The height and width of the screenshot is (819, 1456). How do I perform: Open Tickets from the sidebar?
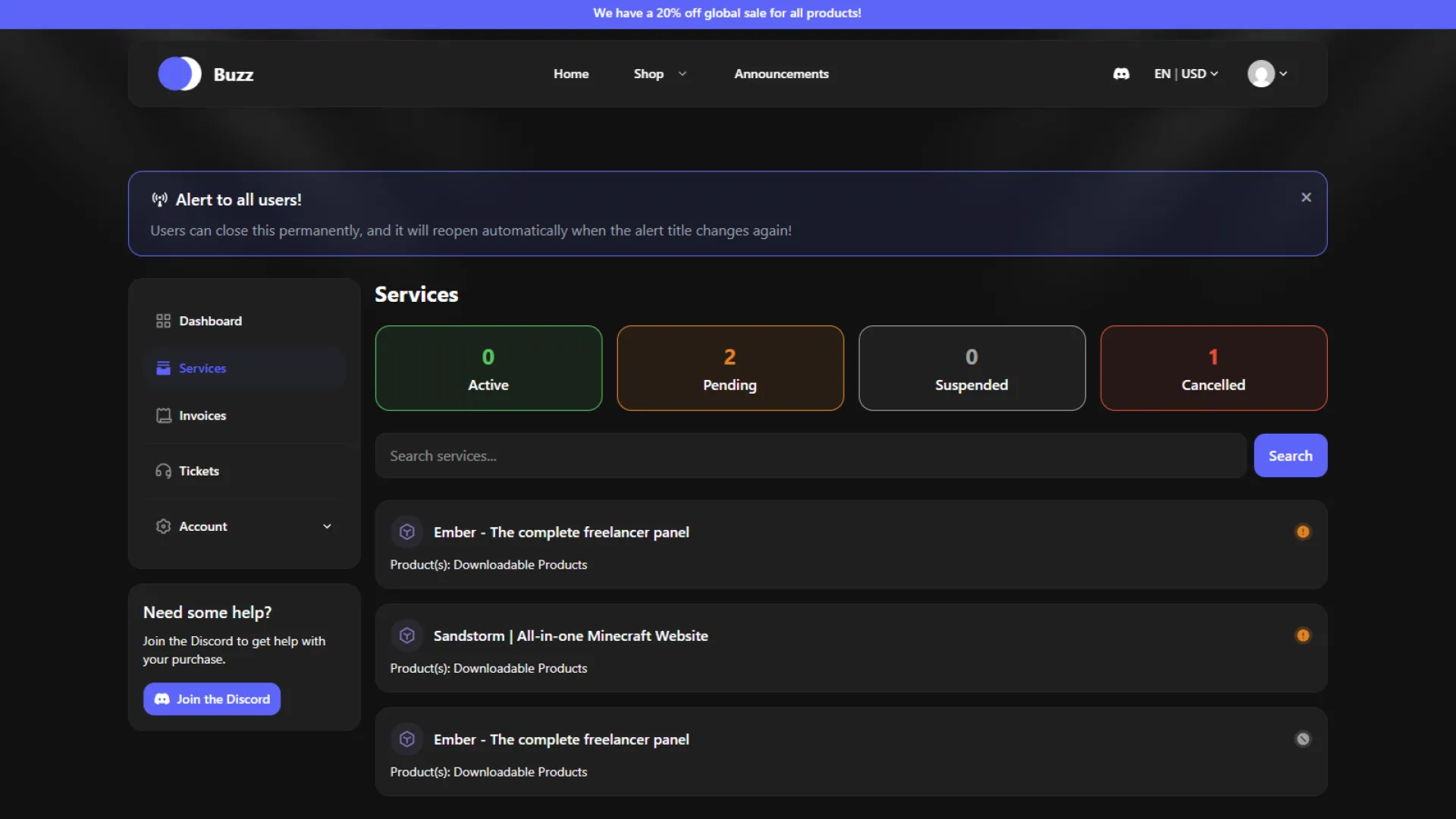pyautogui.click(x=199, y=471)
